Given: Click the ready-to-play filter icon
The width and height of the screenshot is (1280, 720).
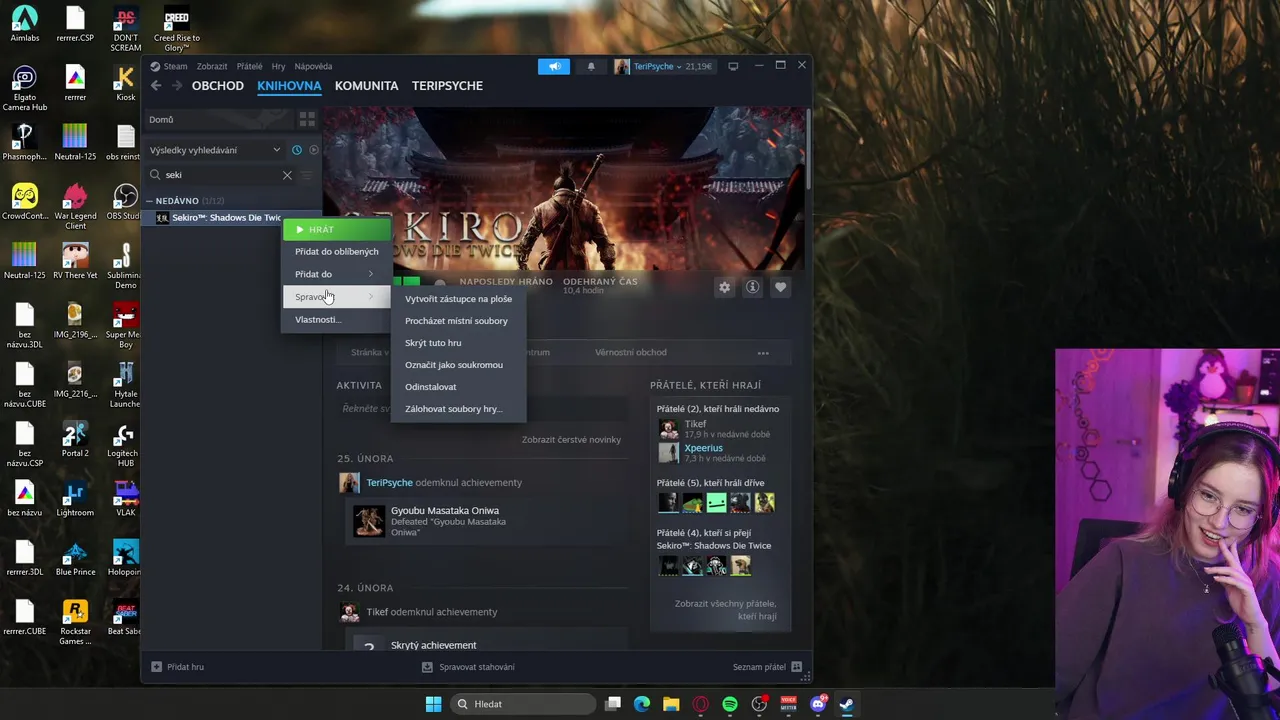Looking at the screenshot, I should [313, 150].
